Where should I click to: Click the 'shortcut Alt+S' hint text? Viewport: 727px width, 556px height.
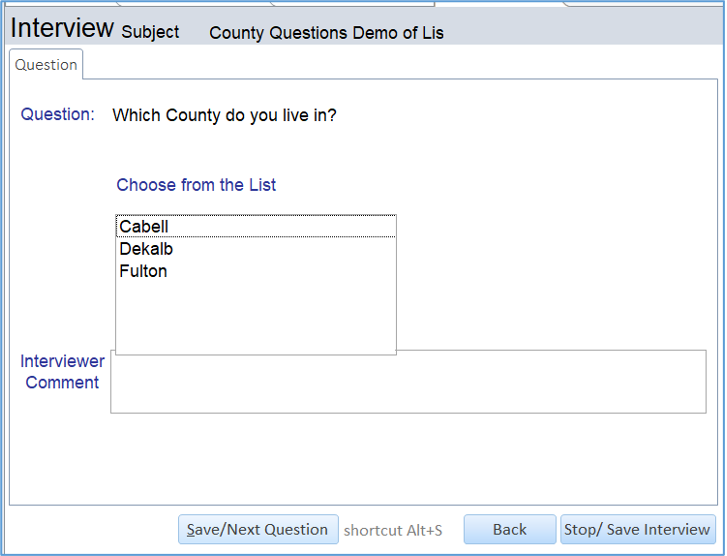tap(393, 530)
